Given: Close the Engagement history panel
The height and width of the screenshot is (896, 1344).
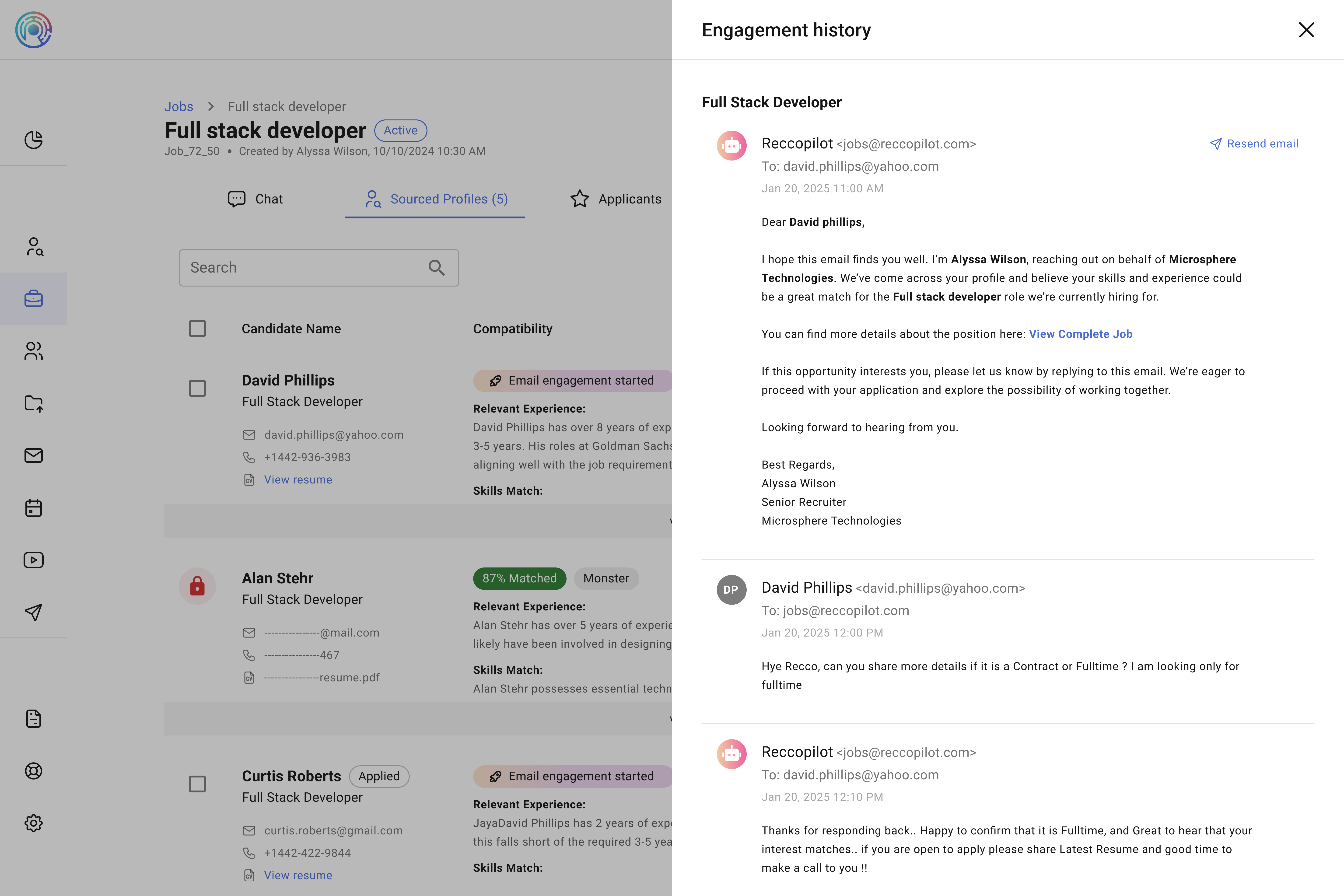Looking at the screenshot, I should coord(1306,30).
